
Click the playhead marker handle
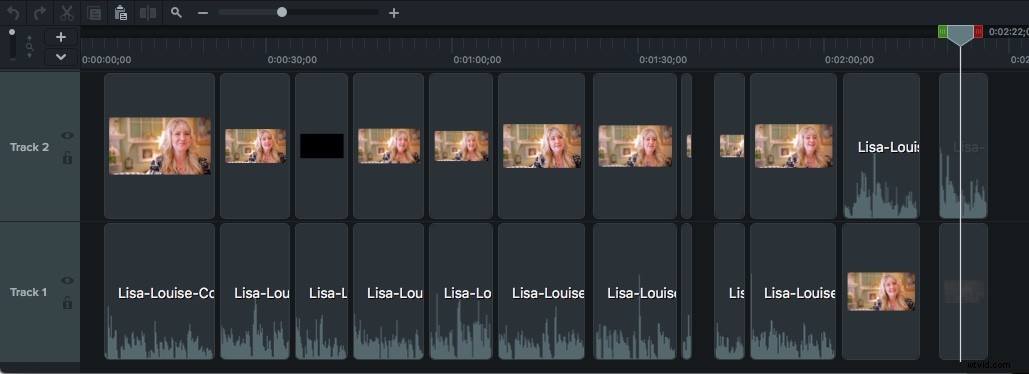[960, 35]
